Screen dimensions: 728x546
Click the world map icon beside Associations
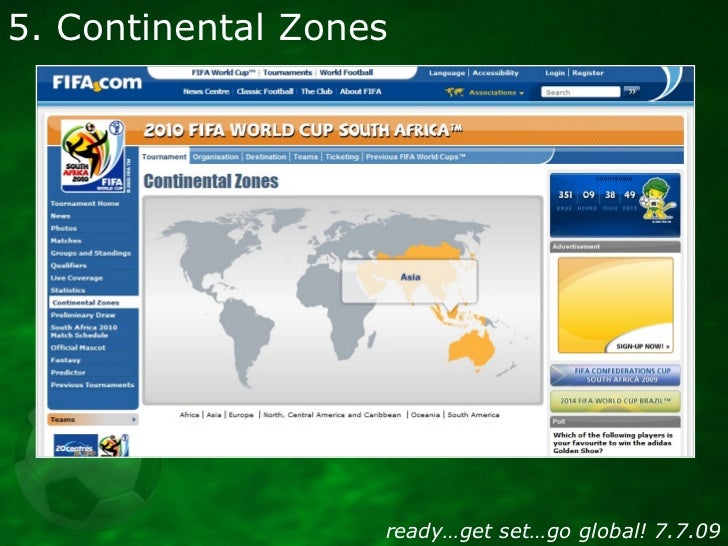[x=455, y=92]
